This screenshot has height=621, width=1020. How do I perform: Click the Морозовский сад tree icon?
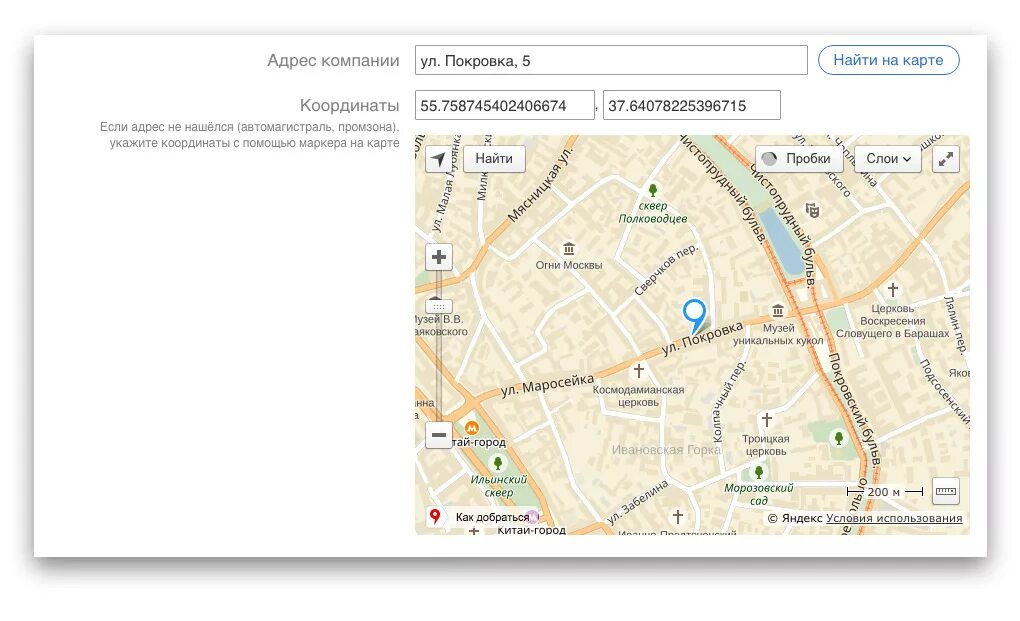click(758, 472)
